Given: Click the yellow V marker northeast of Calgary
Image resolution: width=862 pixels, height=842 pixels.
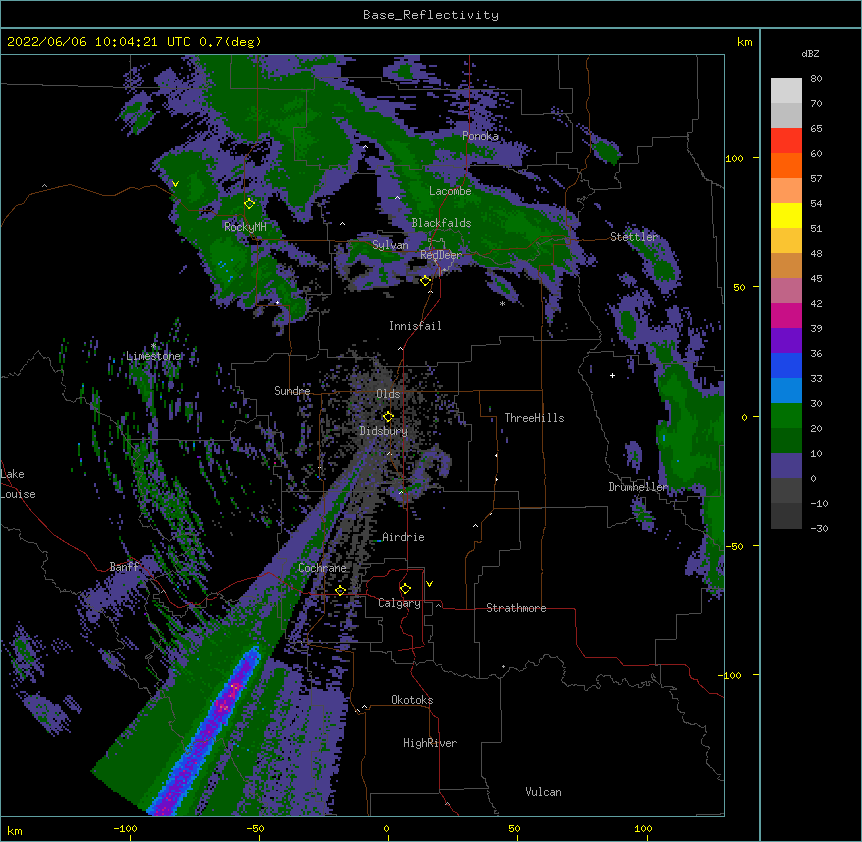Looking at the screenshot, I should point(429,584).
